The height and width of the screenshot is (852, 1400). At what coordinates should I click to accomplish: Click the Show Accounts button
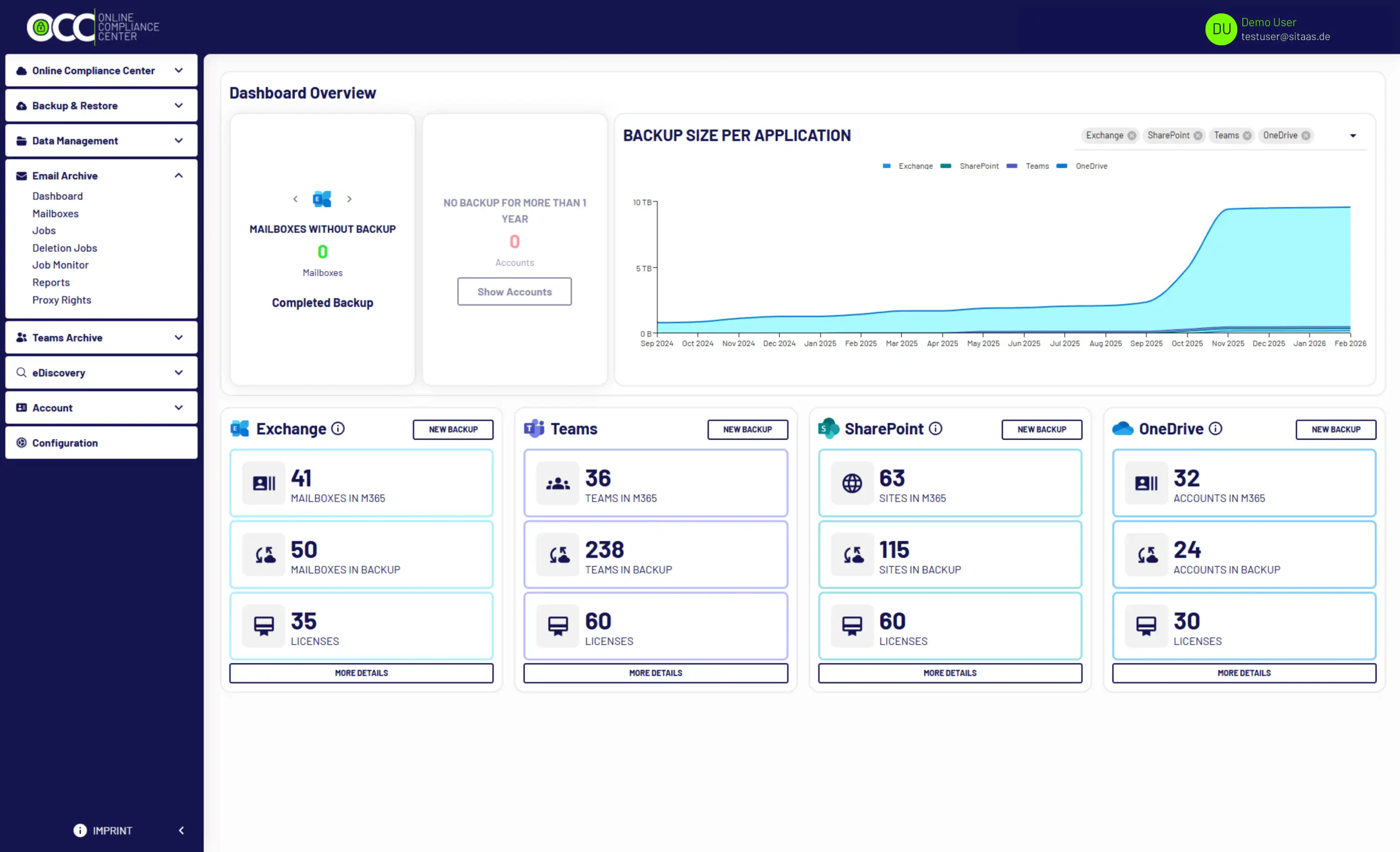[514, 291]
